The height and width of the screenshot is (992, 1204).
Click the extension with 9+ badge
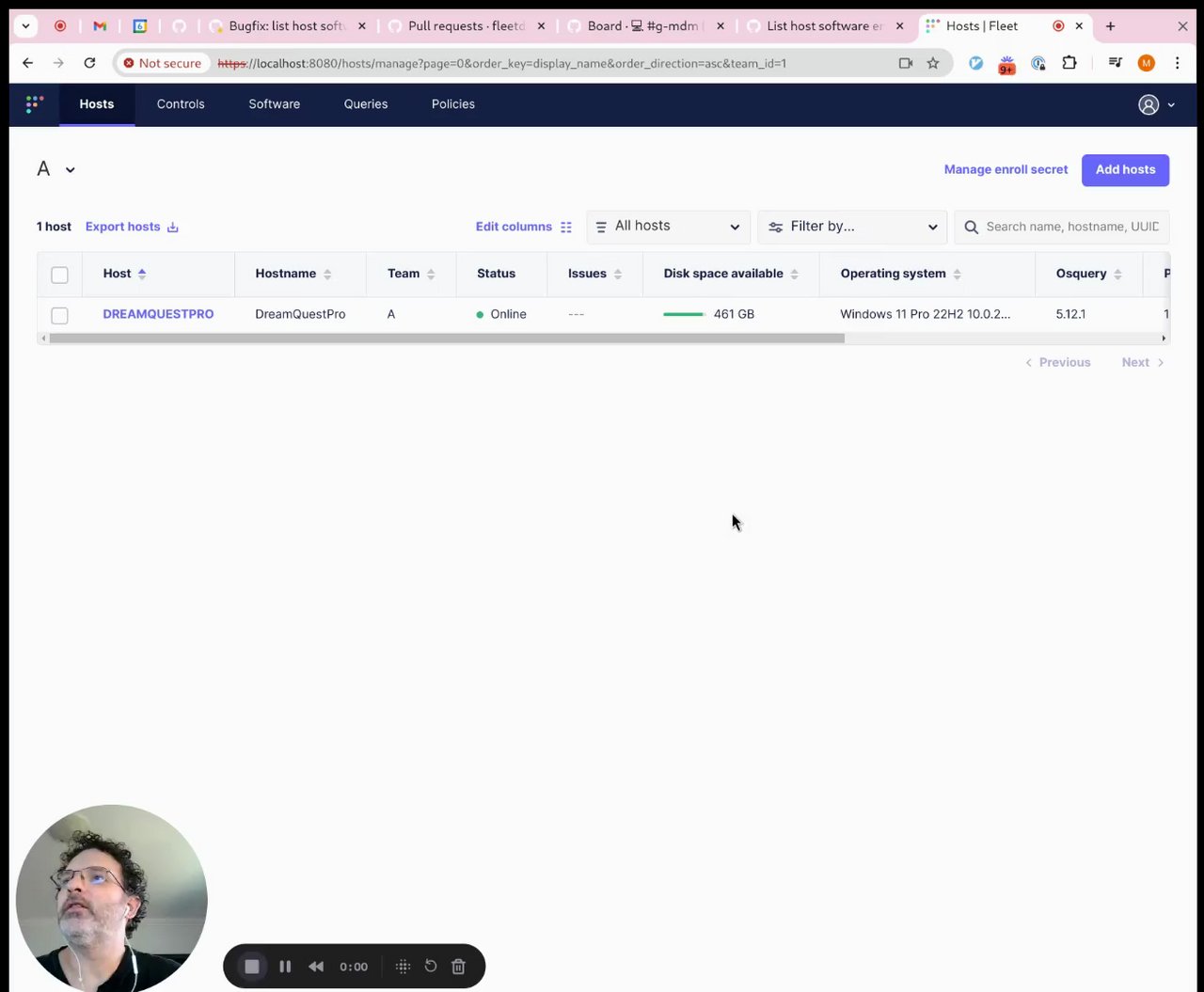pyautogui.click(x=1006, y=64)
